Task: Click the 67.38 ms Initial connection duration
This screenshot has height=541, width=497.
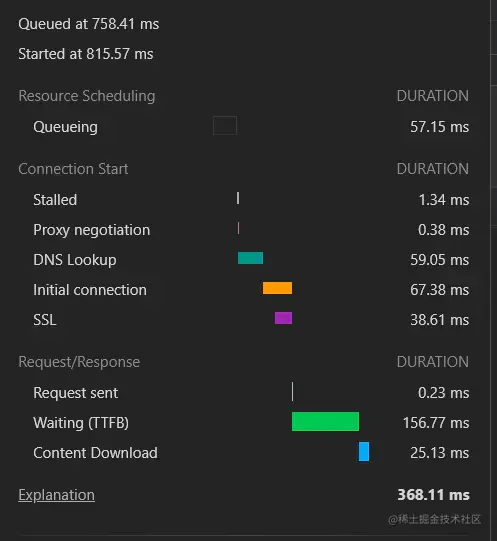Action: coord(440,290)
